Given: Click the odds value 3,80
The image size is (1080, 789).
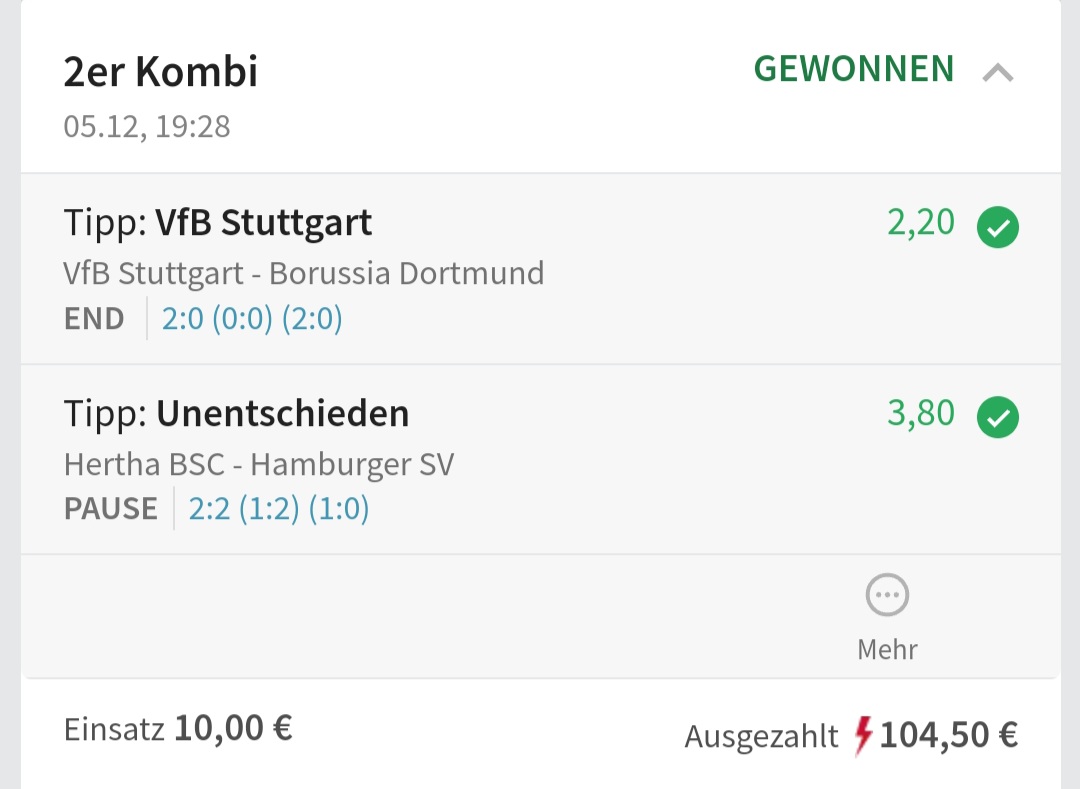Looking at the screenshot, I should click(920, 413).
